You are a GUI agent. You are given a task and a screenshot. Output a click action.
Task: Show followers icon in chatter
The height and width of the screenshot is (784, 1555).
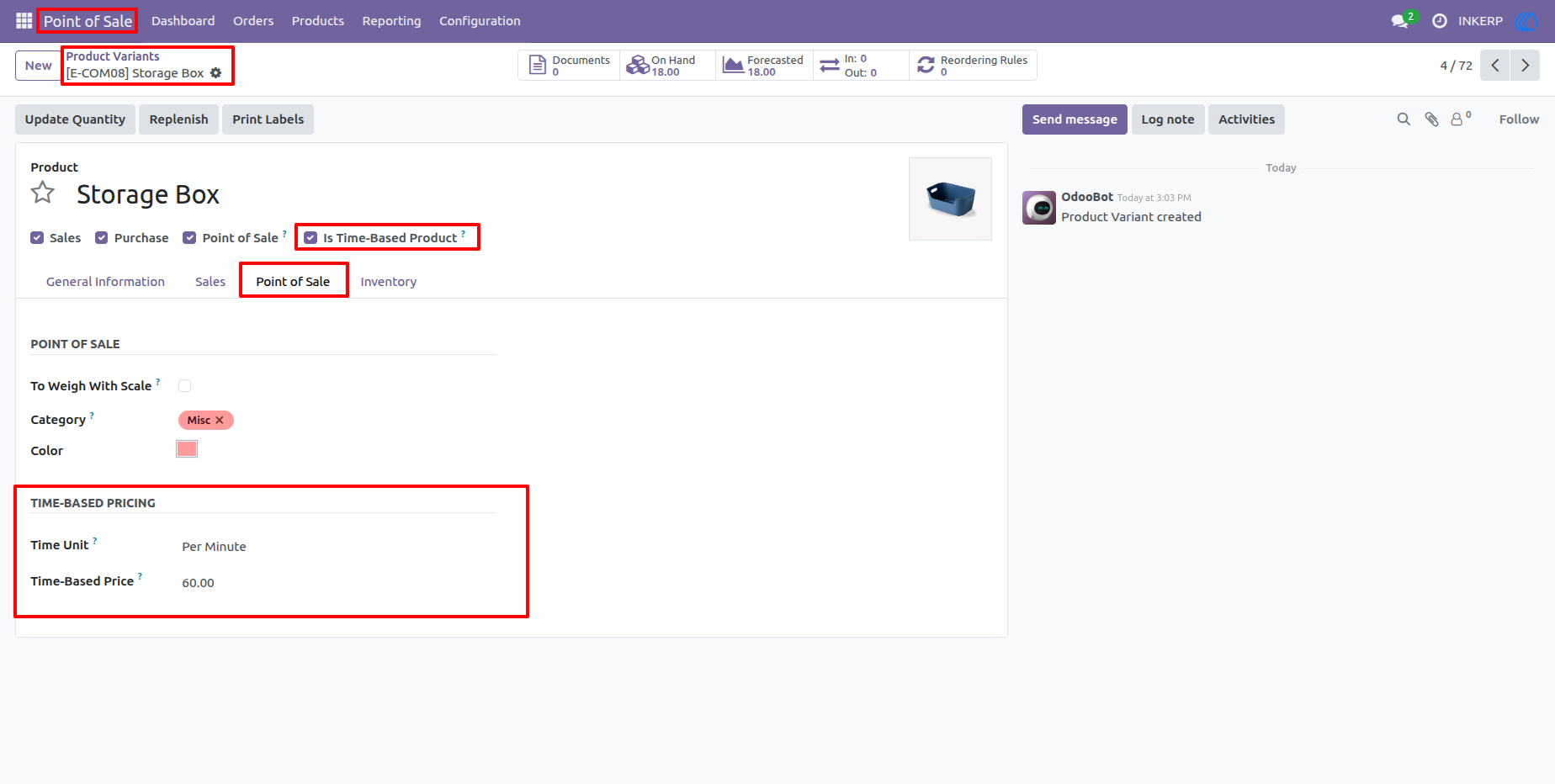[1461, 119]
